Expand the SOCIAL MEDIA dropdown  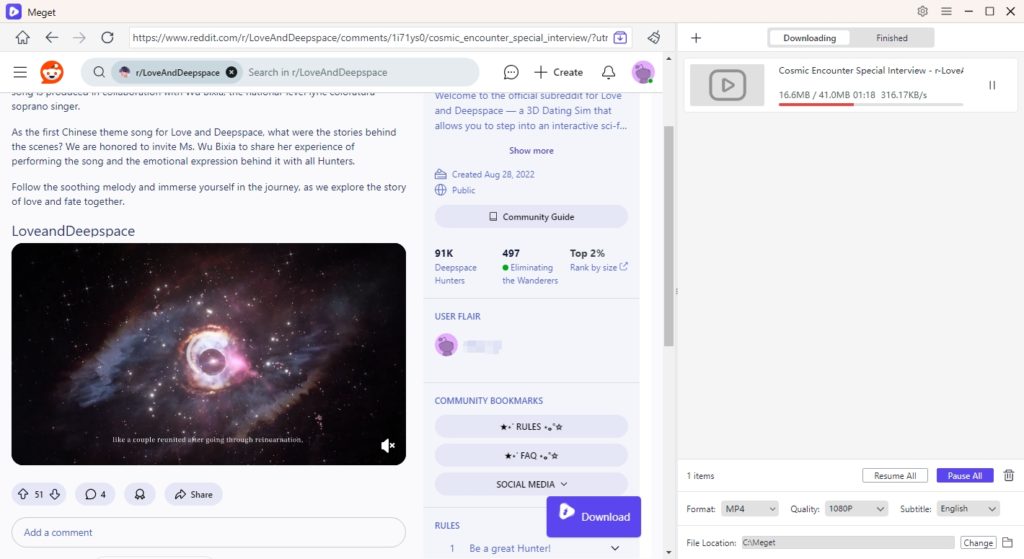click(531, 484)
